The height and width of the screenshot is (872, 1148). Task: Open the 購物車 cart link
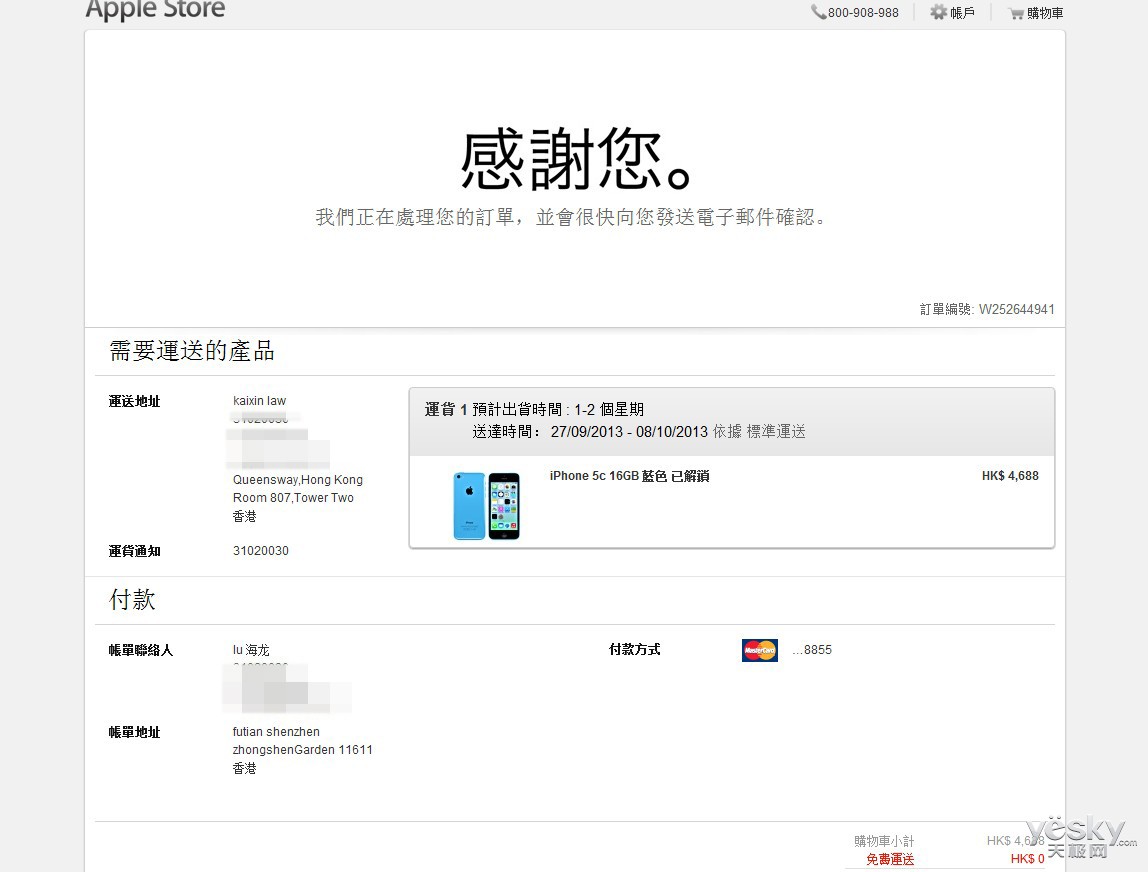(x=1045, y=13)
